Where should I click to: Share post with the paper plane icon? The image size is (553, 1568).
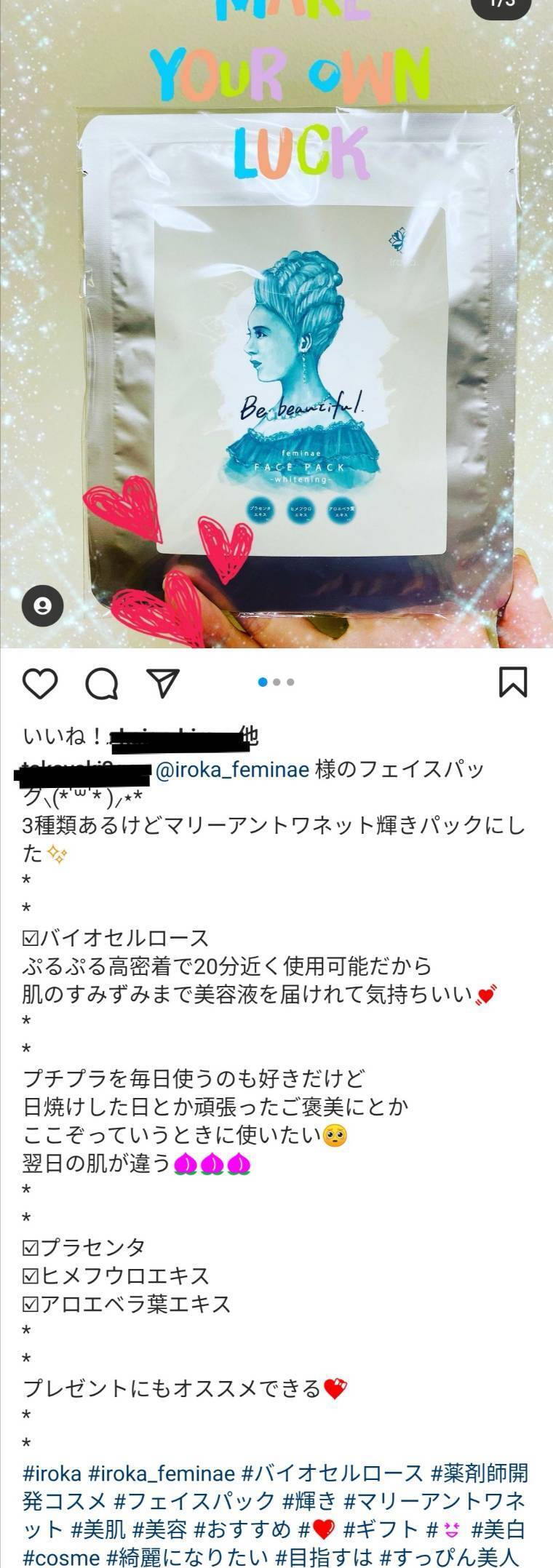(x=163, y=682)
